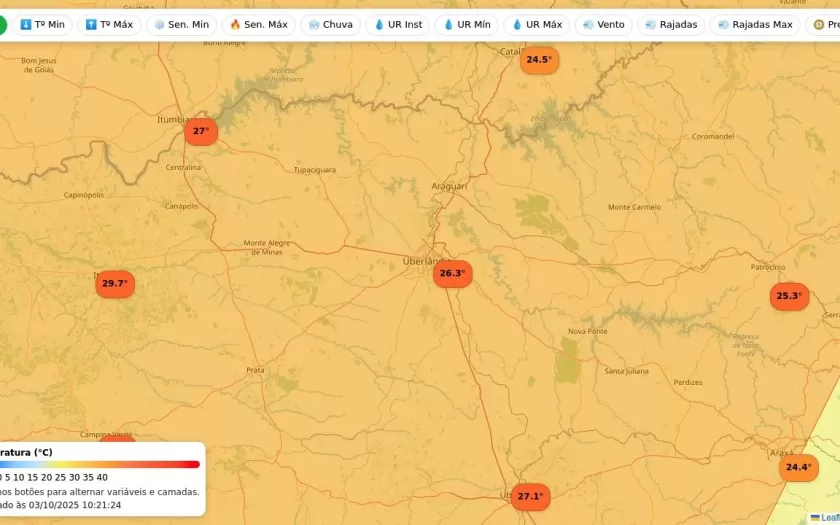Show UR Mín humidity layer
The height and width of the screenshot is (525, 840).
coord(467,24)
